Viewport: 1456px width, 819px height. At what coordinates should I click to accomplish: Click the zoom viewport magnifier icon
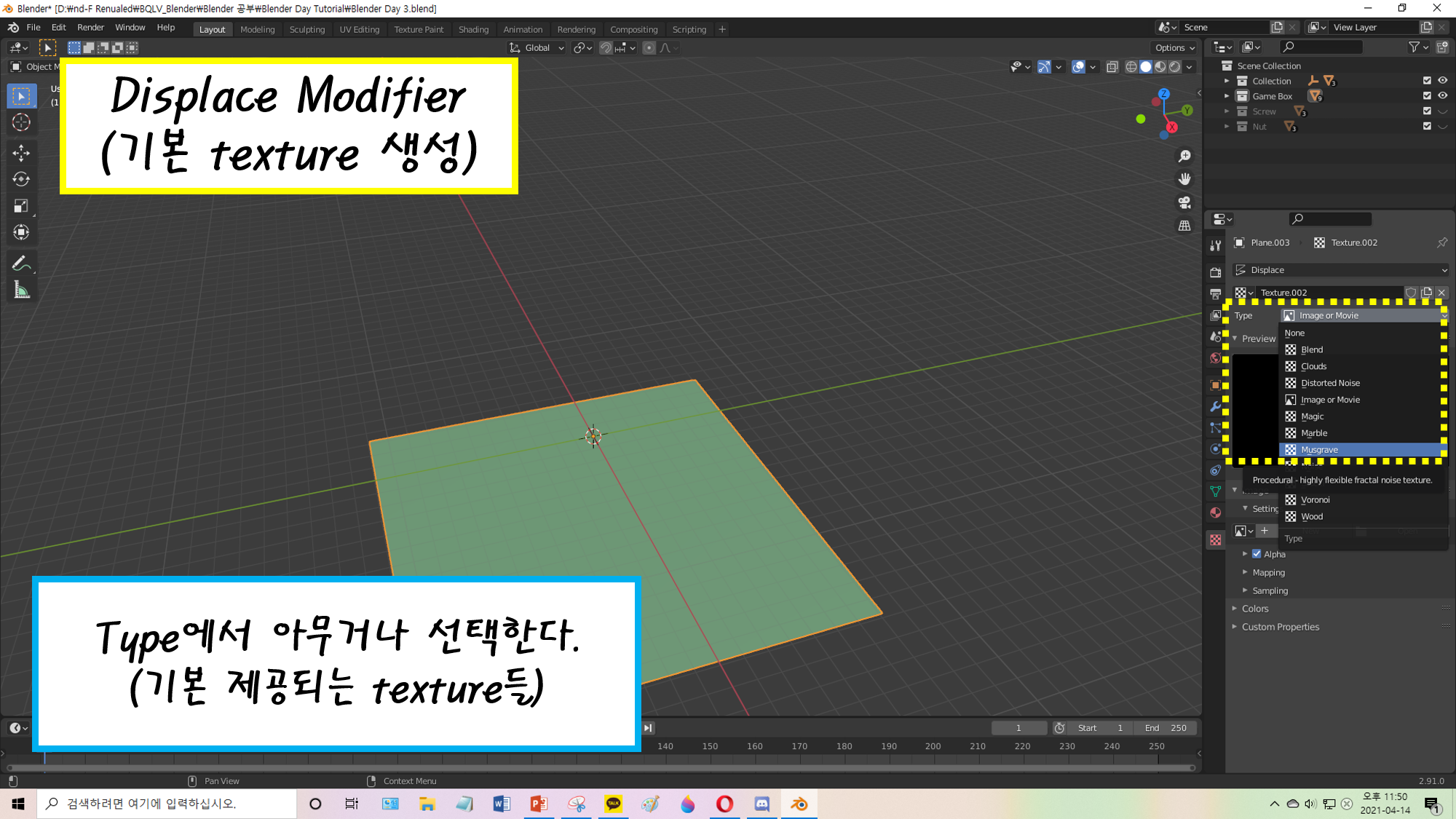(x=1185, y=157)
